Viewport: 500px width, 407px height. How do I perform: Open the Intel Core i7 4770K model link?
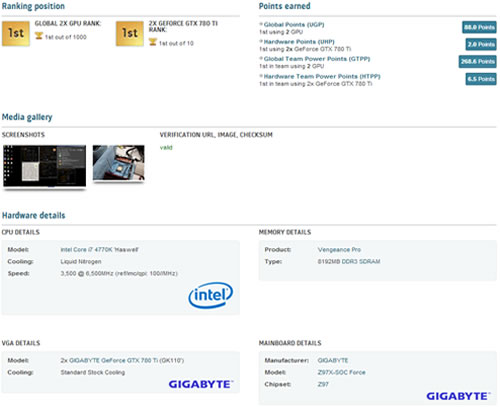point(99,250)
